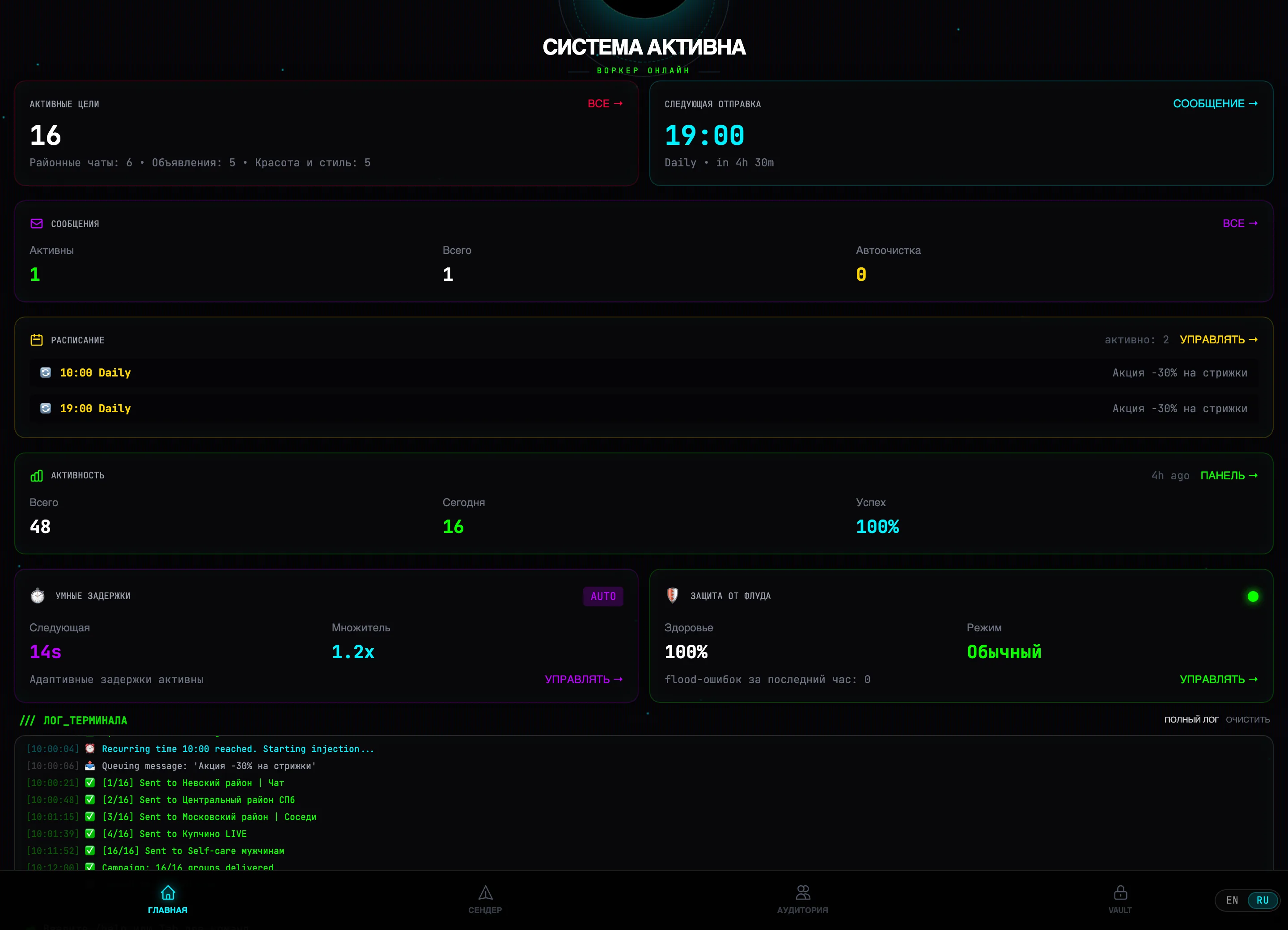Click the Автоочистка value 0
Screen dimensions: 1288x930
pos(861,275)
